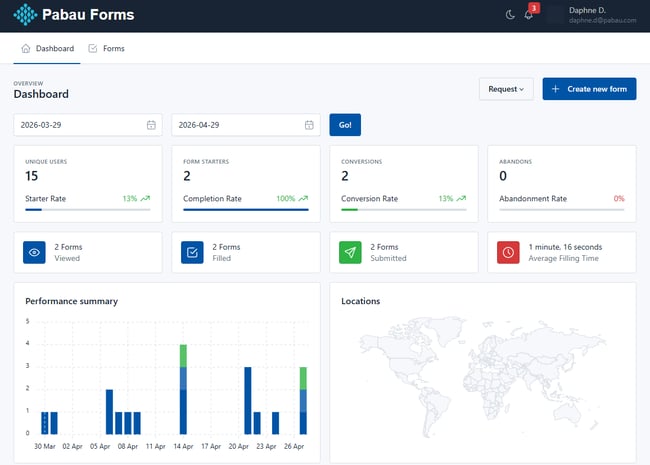Image resolution: width=650 pixels, height=465 pixels.
Task: Open calendar picker for end date
Action: click(x=309, y=125)
